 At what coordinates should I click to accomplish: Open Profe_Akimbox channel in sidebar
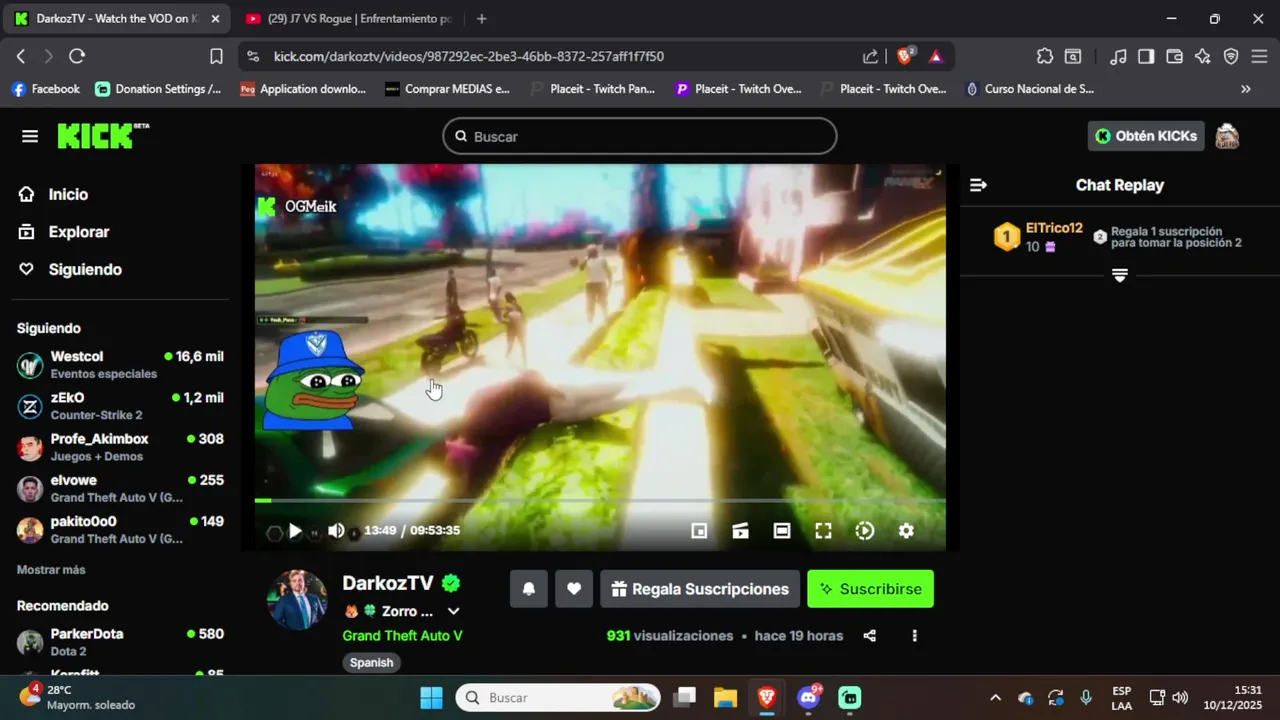[120, 447]
